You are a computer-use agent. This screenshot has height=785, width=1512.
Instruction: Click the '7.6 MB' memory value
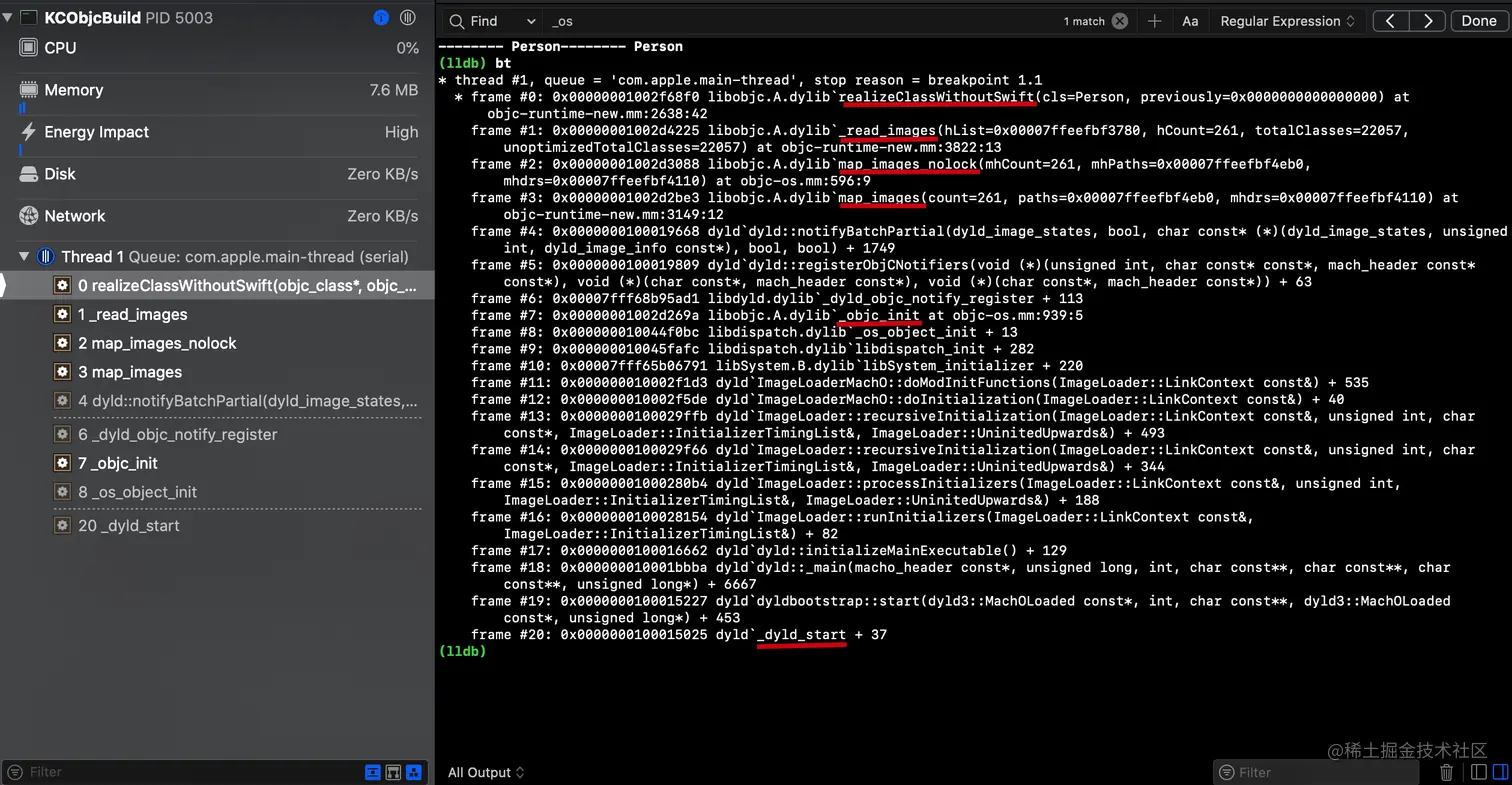pos(394,90)
